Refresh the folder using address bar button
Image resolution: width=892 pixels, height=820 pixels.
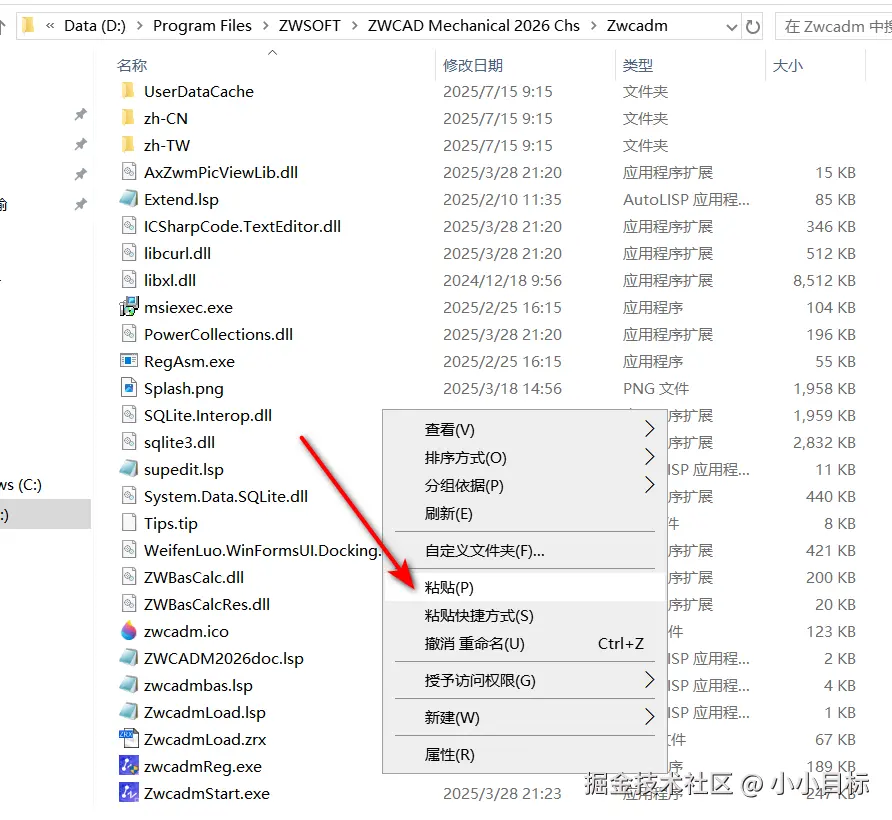coord(753,26)
